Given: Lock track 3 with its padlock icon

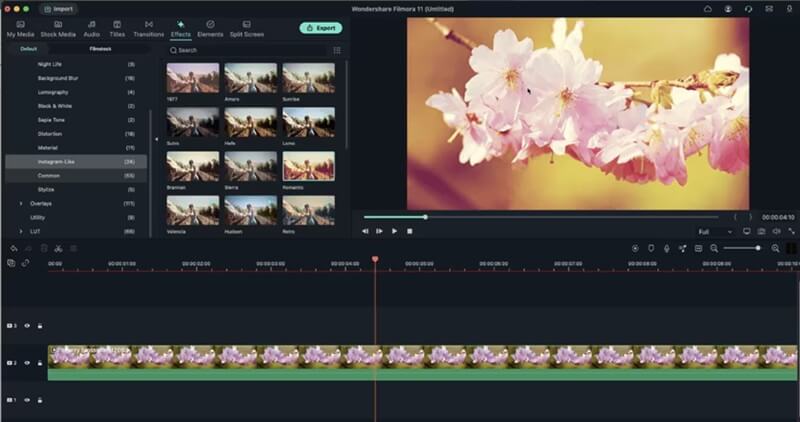Looking at the screenshot, I should coord(40,326).
